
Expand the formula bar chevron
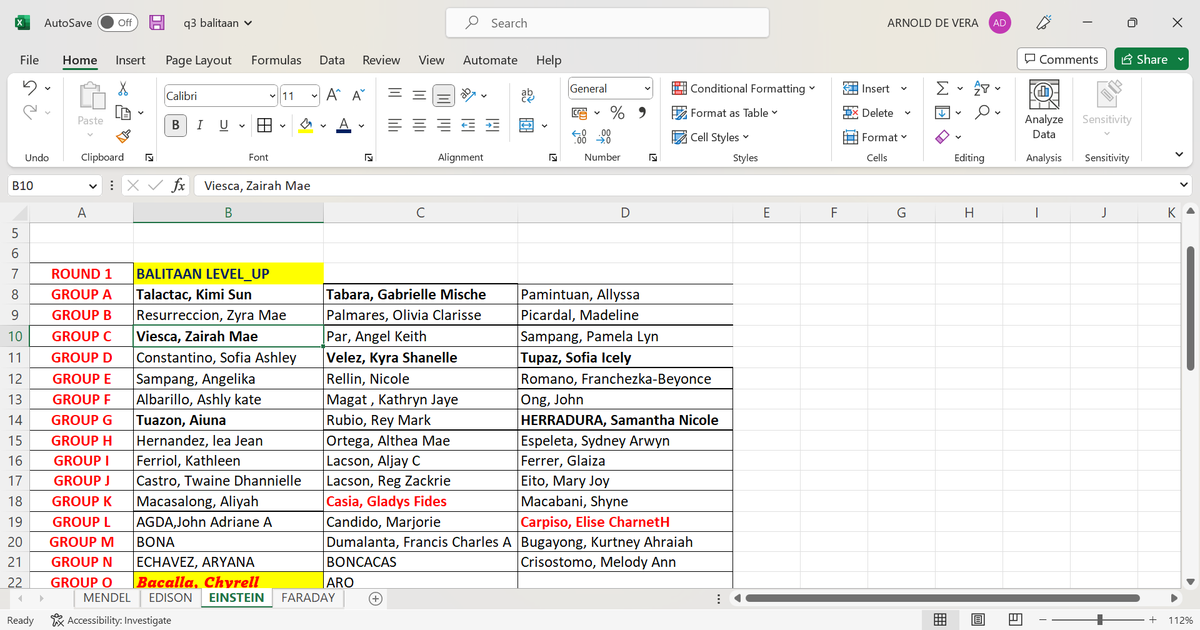pyautogui.click(x=1184, y=185)
